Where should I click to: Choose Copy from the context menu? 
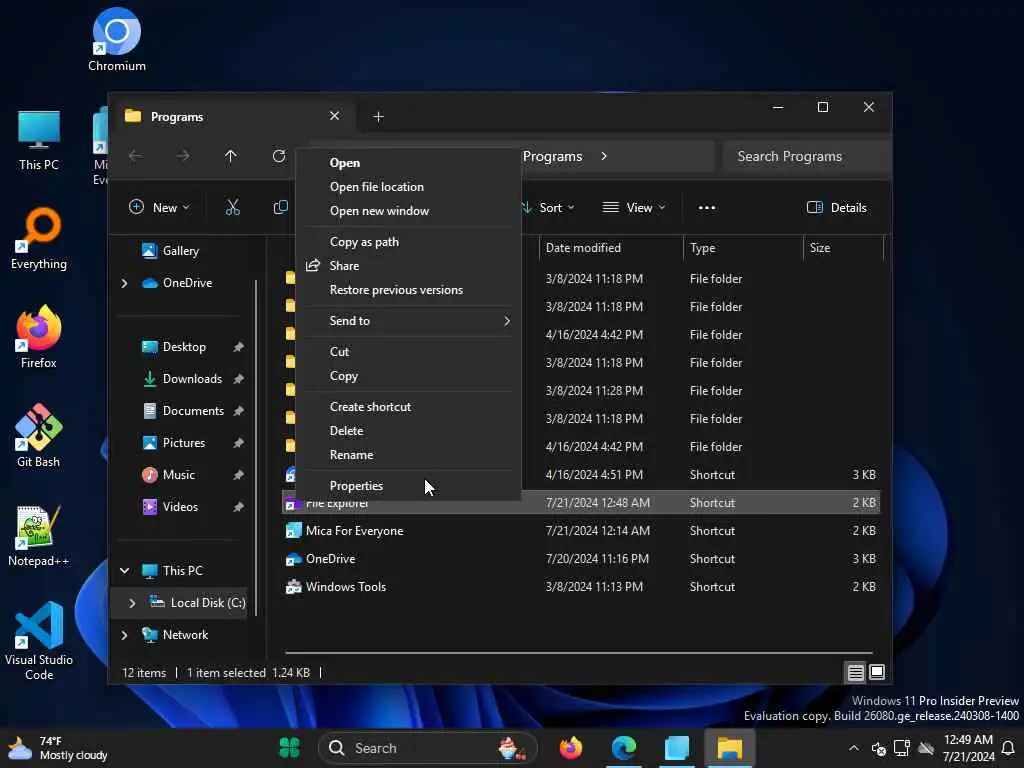409,376
